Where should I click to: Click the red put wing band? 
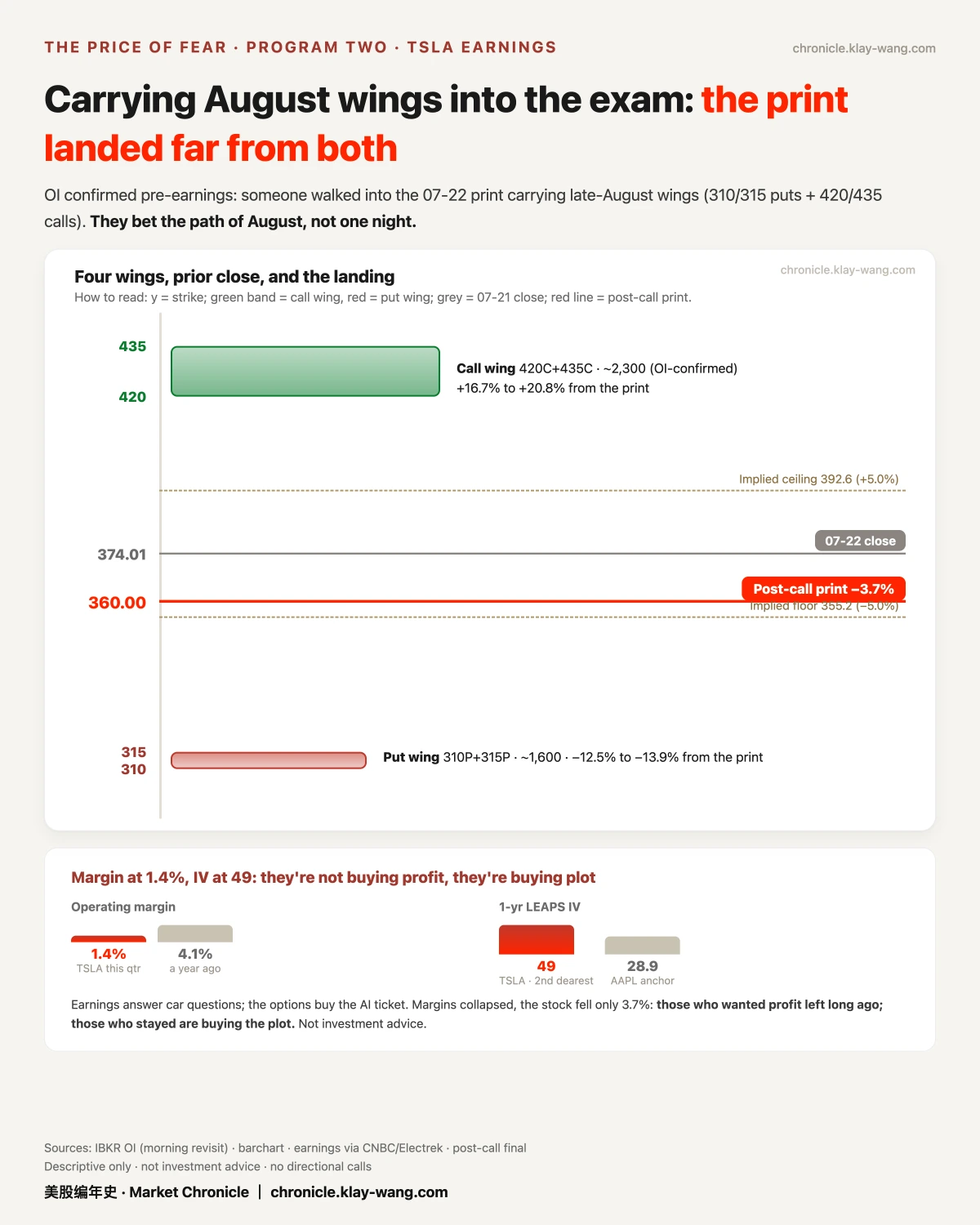click(269, 760)
